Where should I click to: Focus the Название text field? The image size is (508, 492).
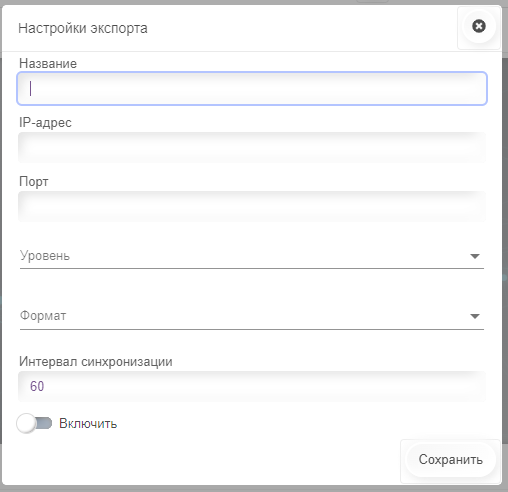(252, 88)
